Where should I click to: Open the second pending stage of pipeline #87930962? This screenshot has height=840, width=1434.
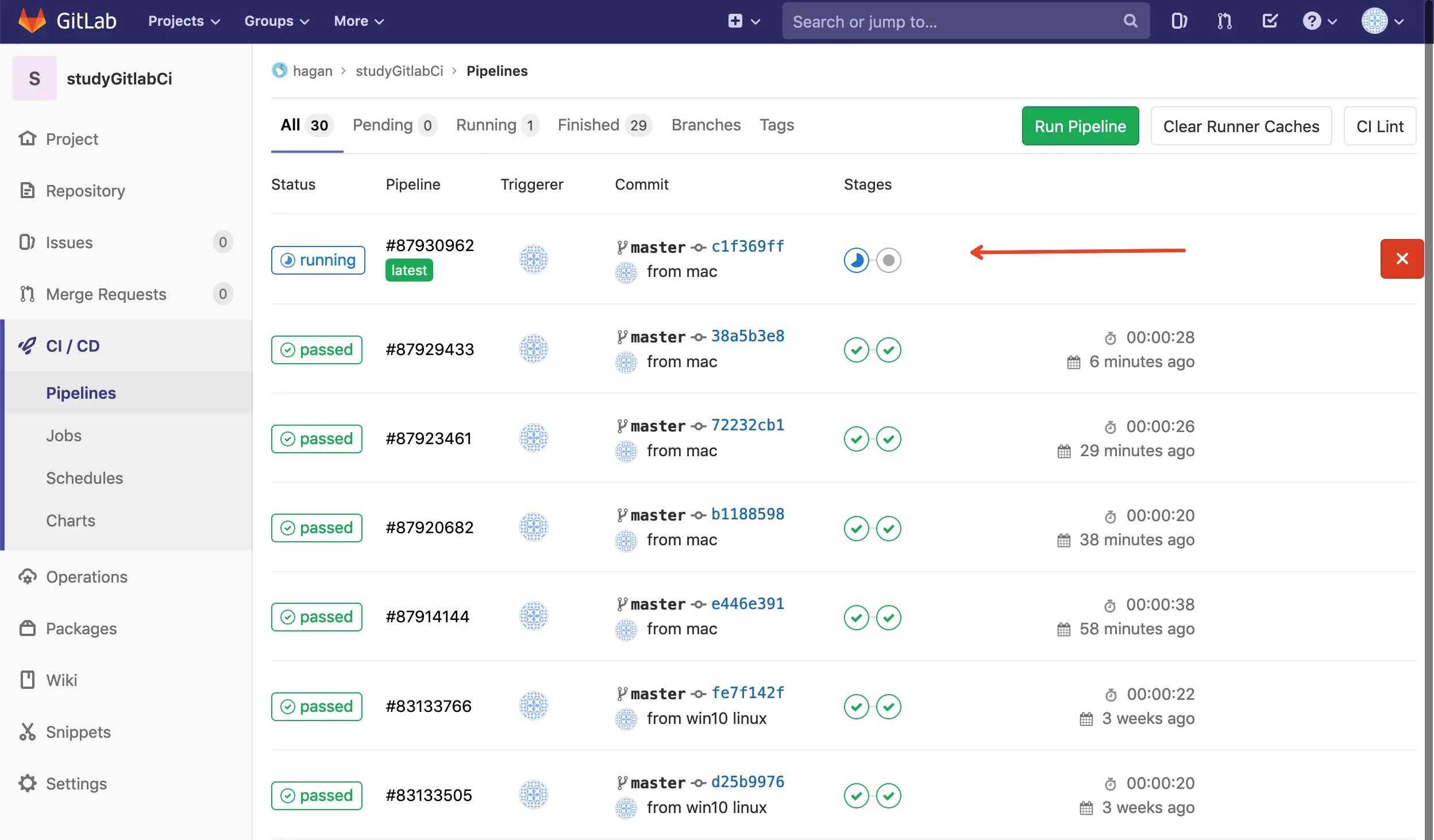click(888, 260)
